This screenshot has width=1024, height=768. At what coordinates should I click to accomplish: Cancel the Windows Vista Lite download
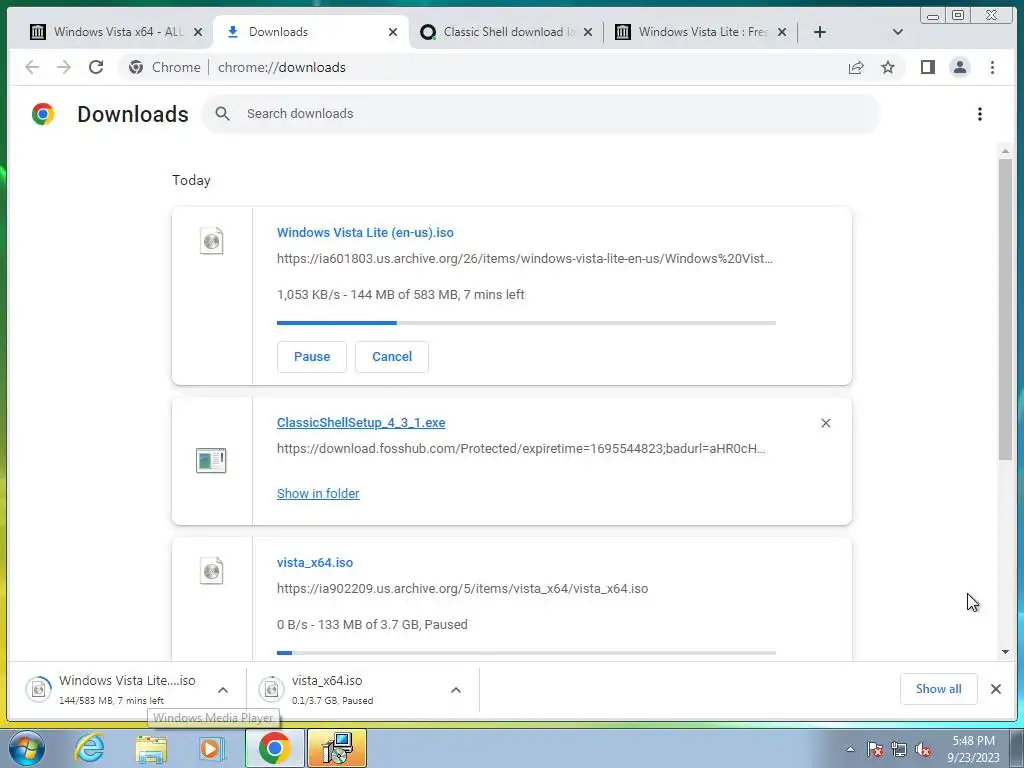click(x=392, y=357)
